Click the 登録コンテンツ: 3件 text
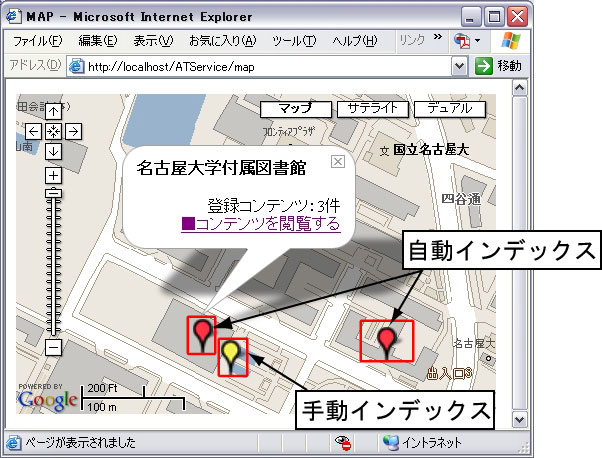602x458 pixels. point(274,206)
